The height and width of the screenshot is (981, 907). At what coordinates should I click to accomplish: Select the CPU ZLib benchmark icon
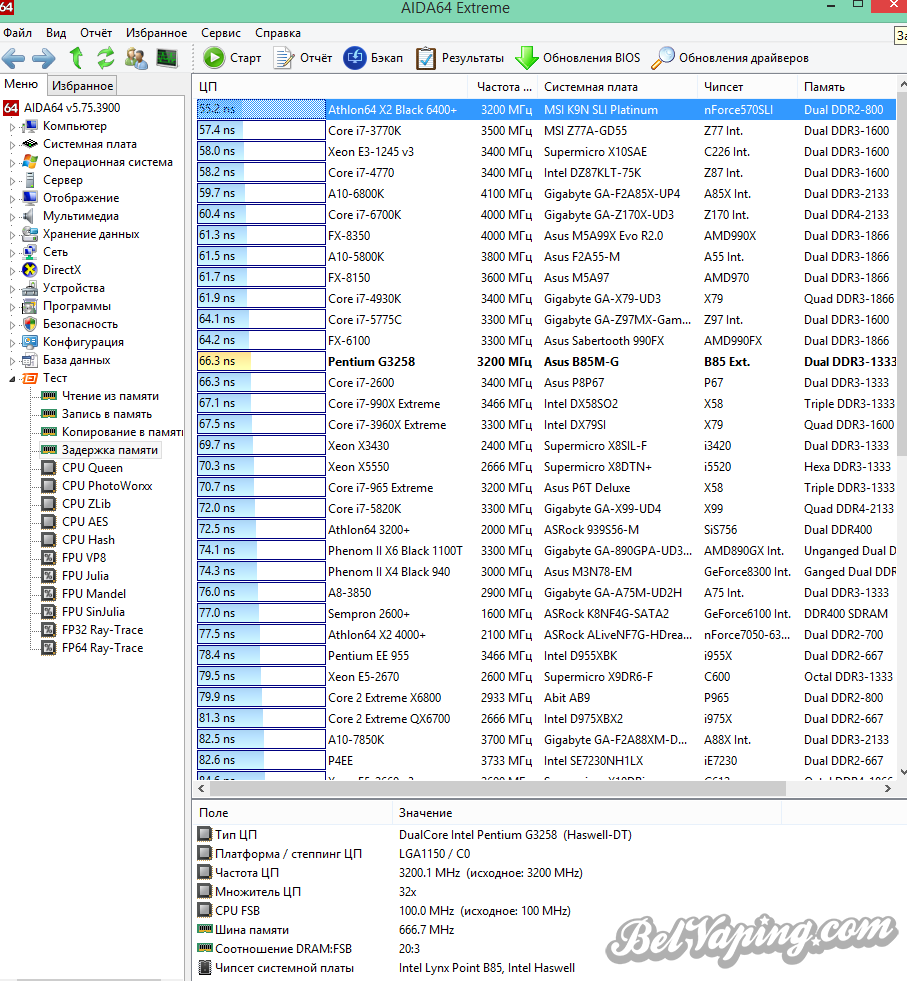coord(48,504)
